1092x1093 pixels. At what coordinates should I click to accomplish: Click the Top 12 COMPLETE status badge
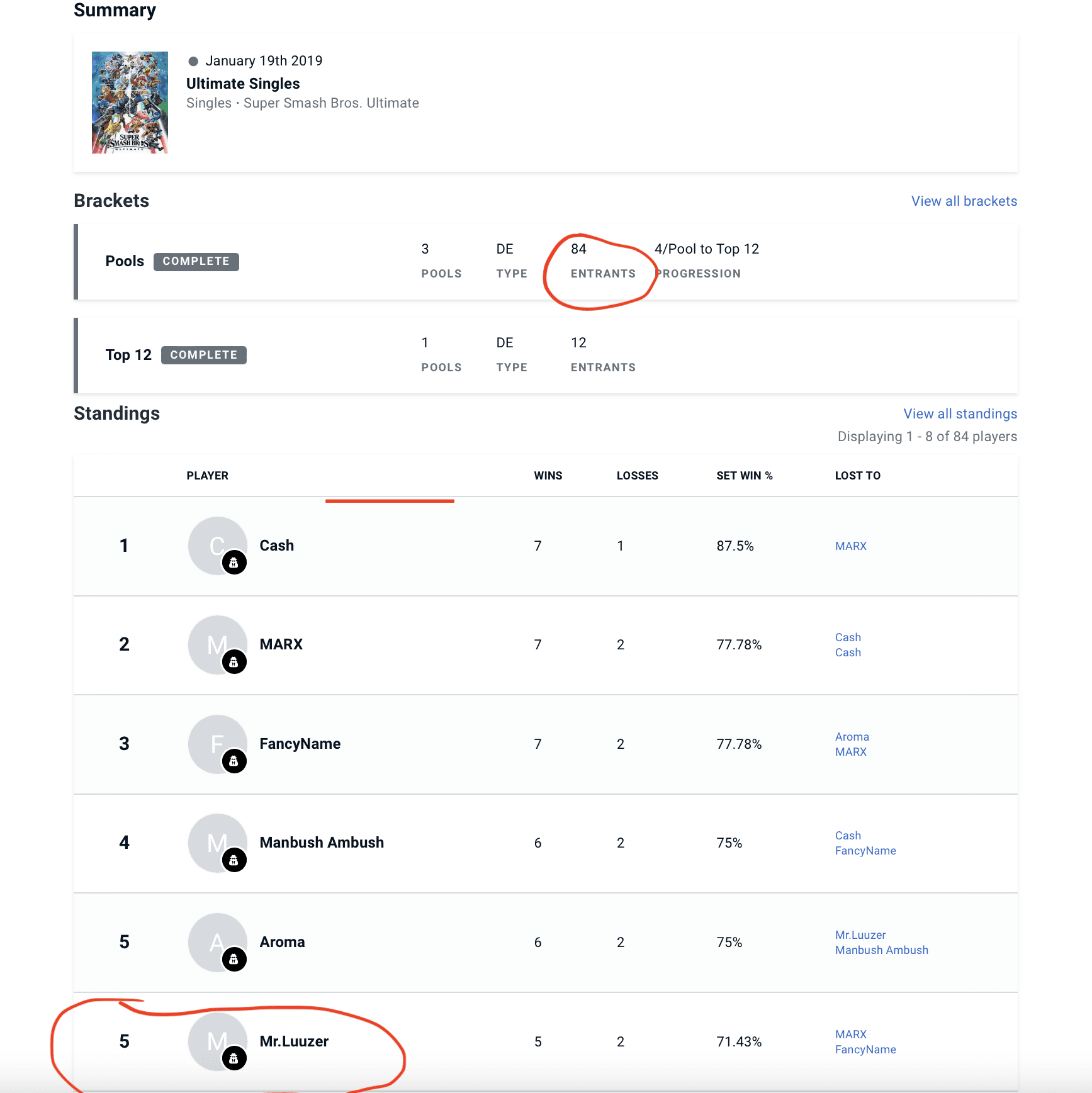pos(204,356)
